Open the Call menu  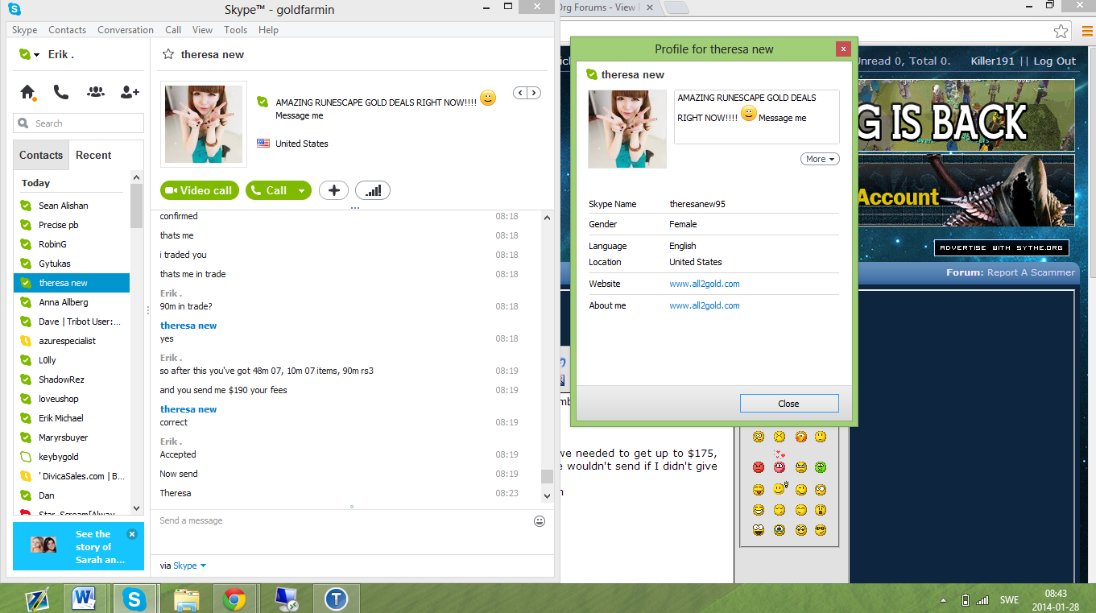tap(173, 30)
